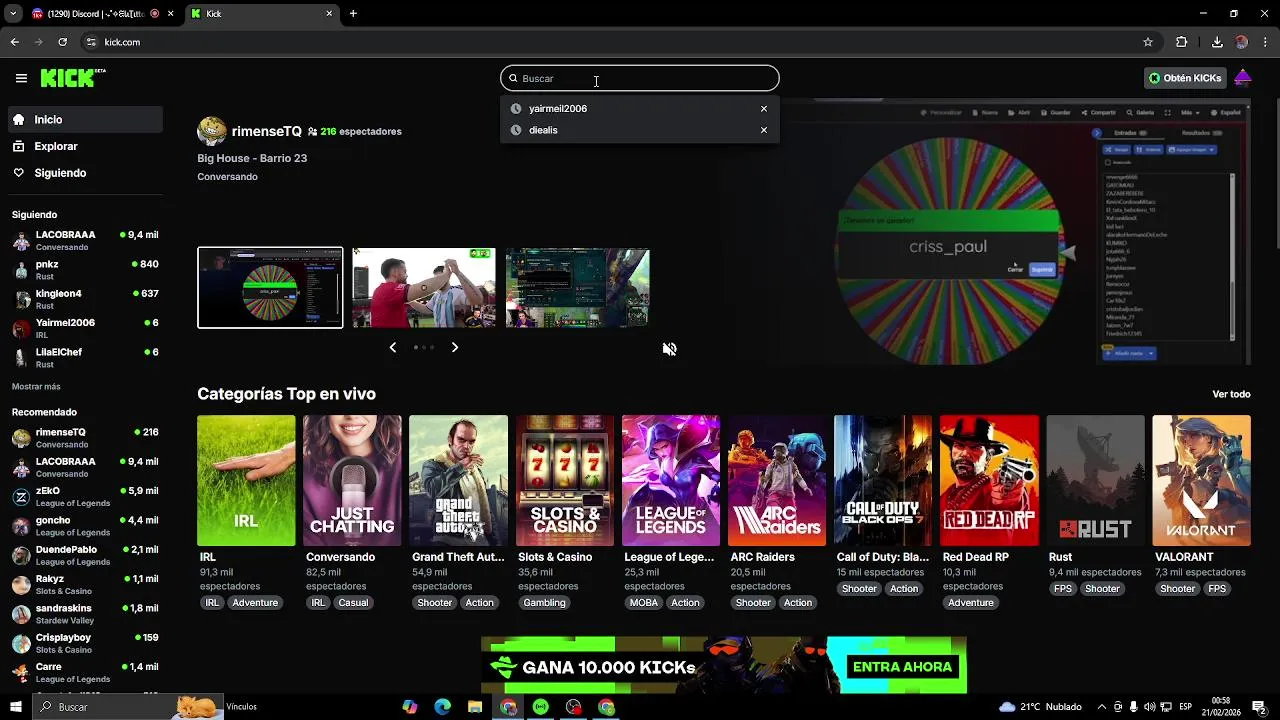Open Carre recommended channel
The height and width of the screenshot is (720, 1280).
(x=85, y=672)
